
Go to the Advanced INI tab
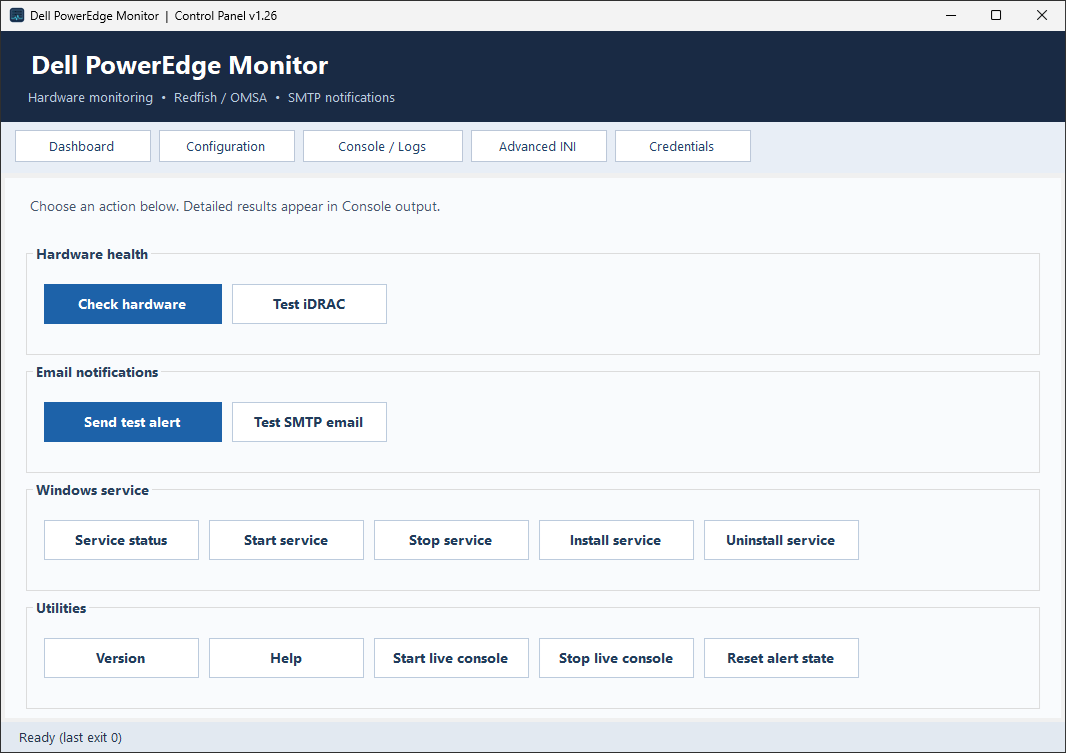[x=538, y=146]
